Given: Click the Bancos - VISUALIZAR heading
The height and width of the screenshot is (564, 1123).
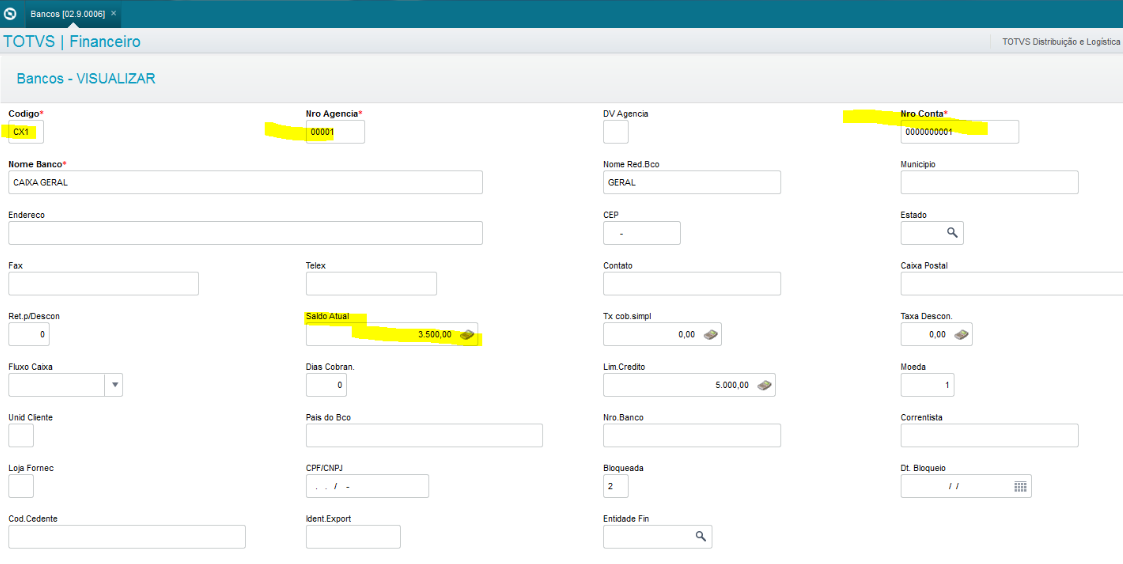Looking at the screenshot, I should coord(86,79).
